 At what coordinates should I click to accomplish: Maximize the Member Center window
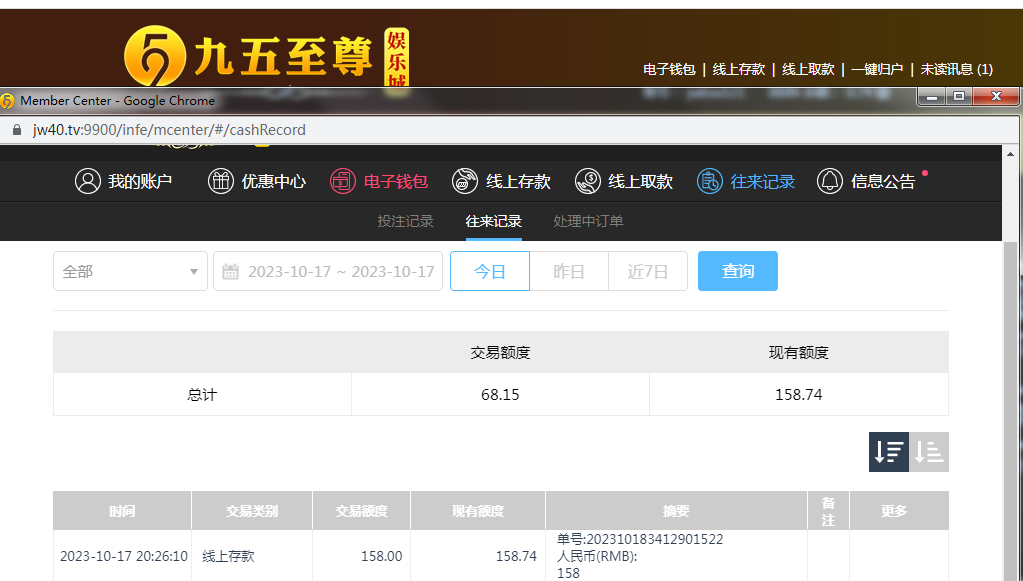pyautogui.click(x=958, y=97)
